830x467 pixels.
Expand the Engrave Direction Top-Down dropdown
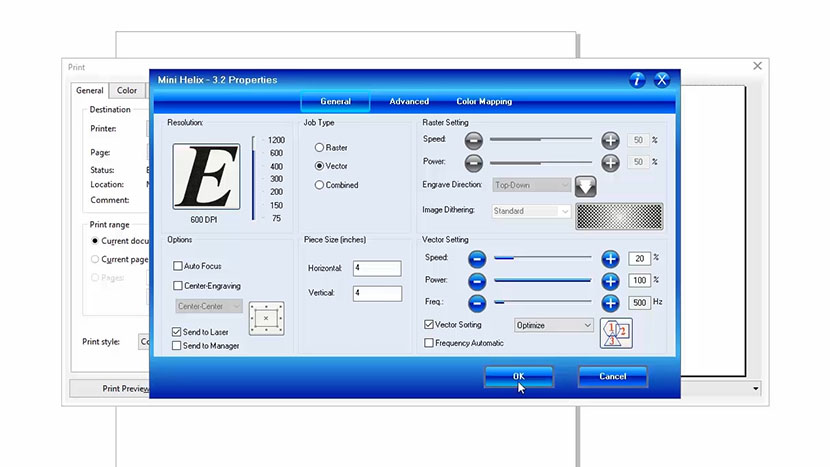coord(531,185)
